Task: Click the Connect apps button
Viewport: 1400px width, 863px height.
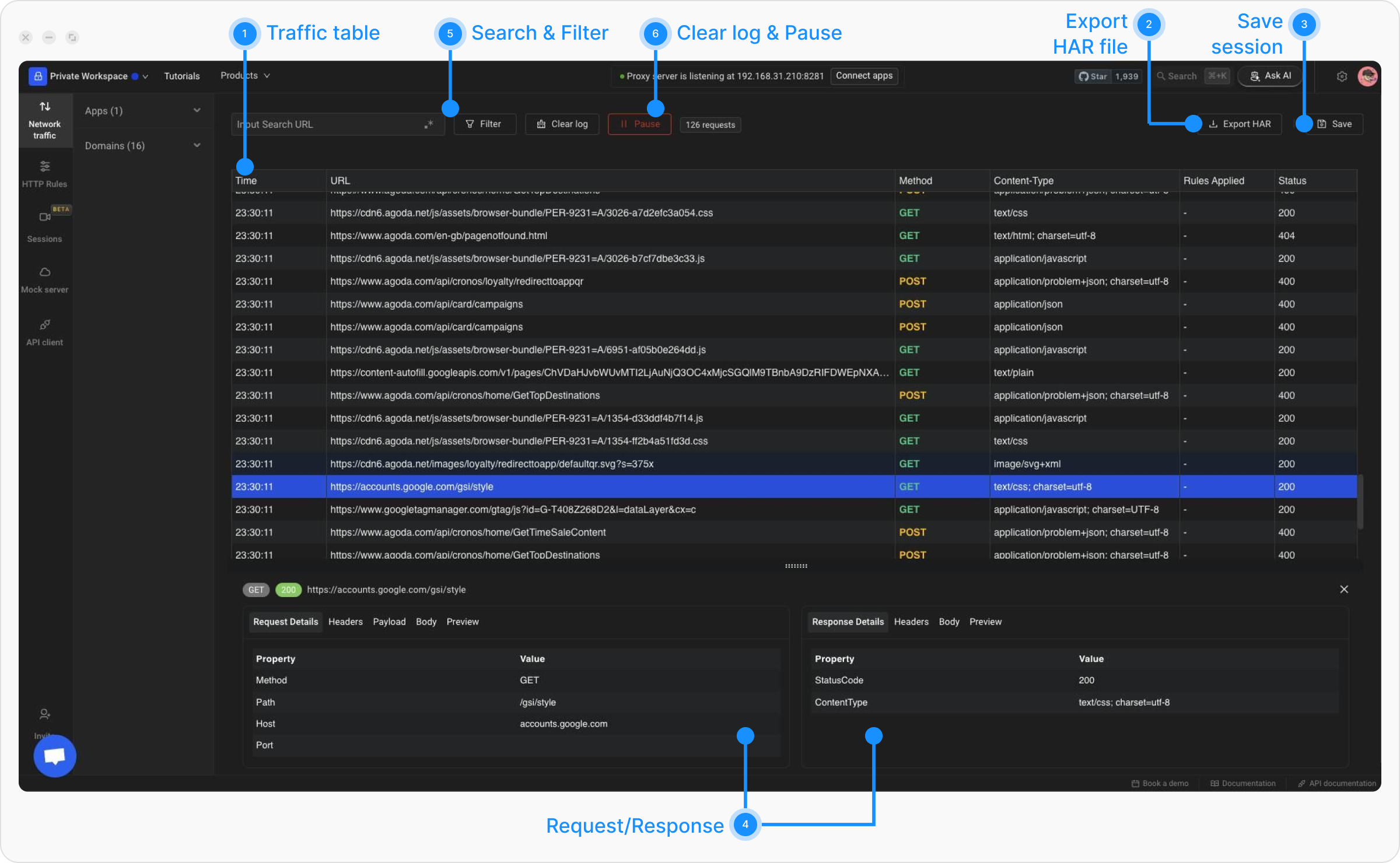Action: pyautogui.click(x=864, y=76)
